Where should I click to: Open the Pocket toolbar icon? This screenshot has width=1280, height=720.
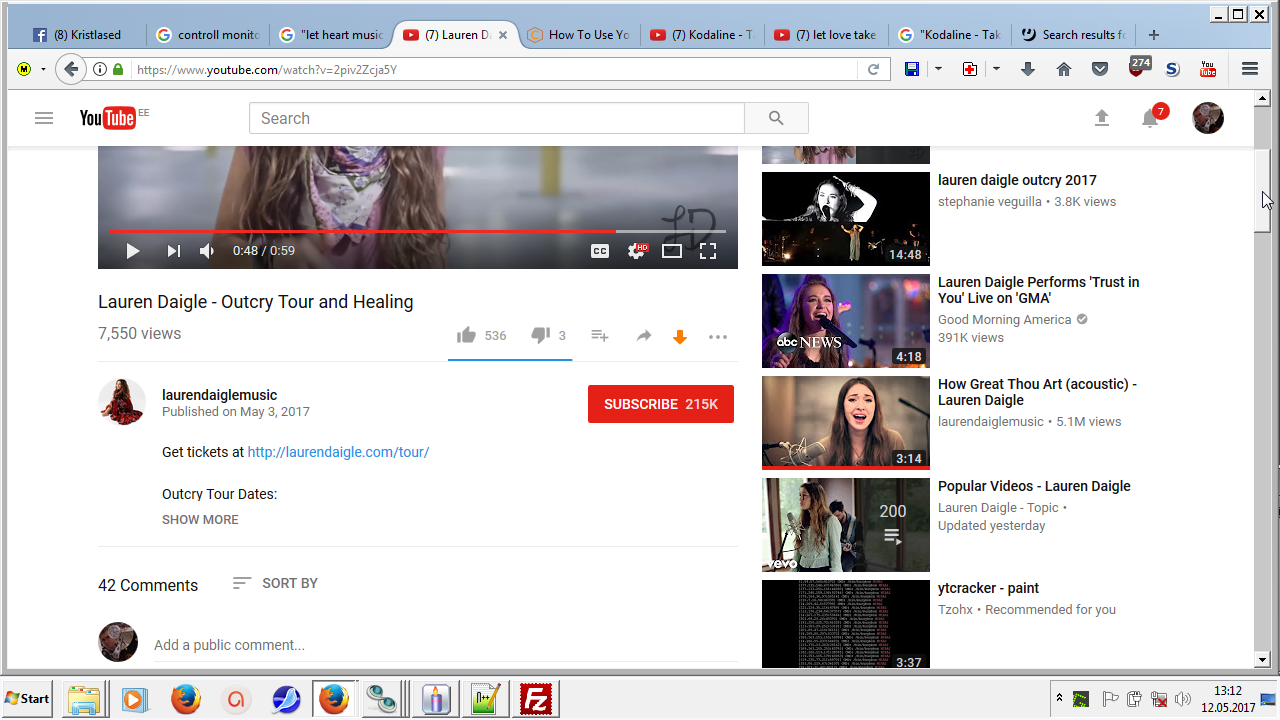[1100, 69]
